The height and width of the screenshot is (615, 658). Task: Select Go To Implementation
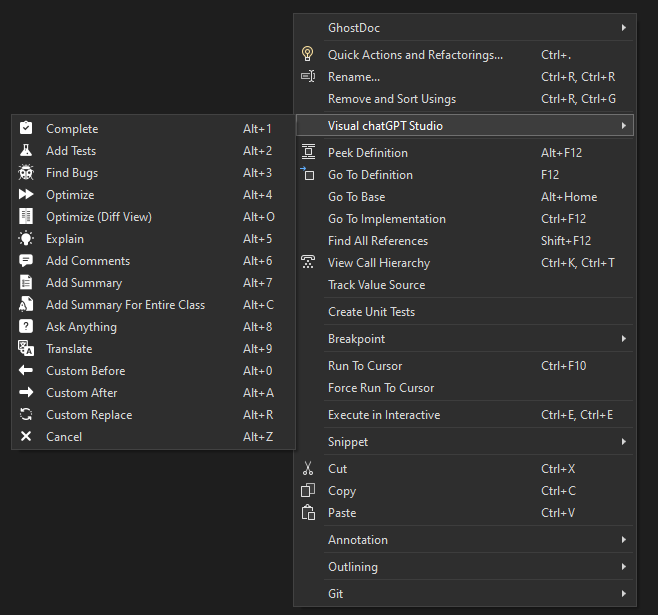465,219
